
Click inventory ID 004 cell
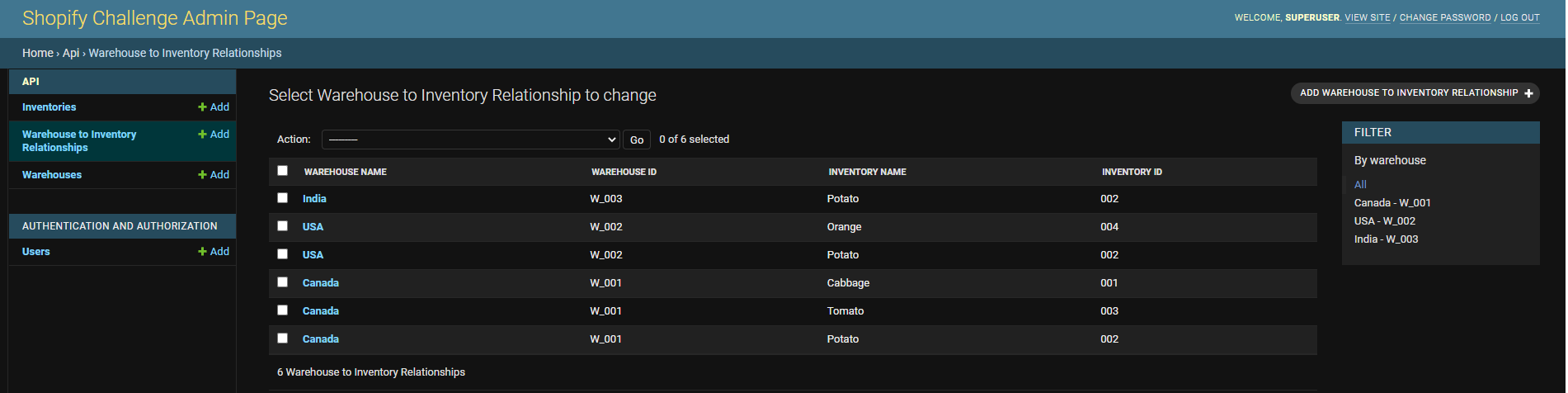[1109, 227]
